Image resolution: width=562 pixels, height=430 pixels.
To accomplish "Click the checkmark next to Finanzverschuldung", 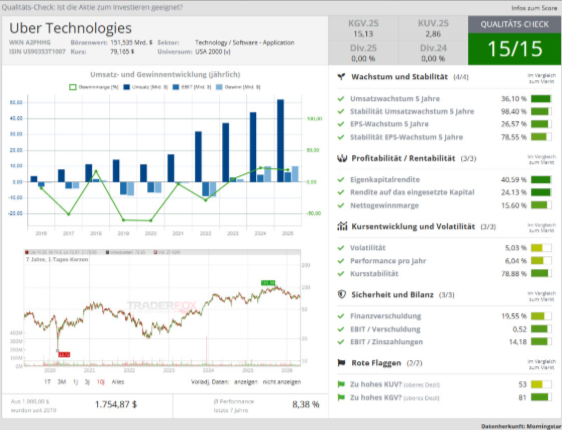I will pyautogui.click(x=341, y=316).
